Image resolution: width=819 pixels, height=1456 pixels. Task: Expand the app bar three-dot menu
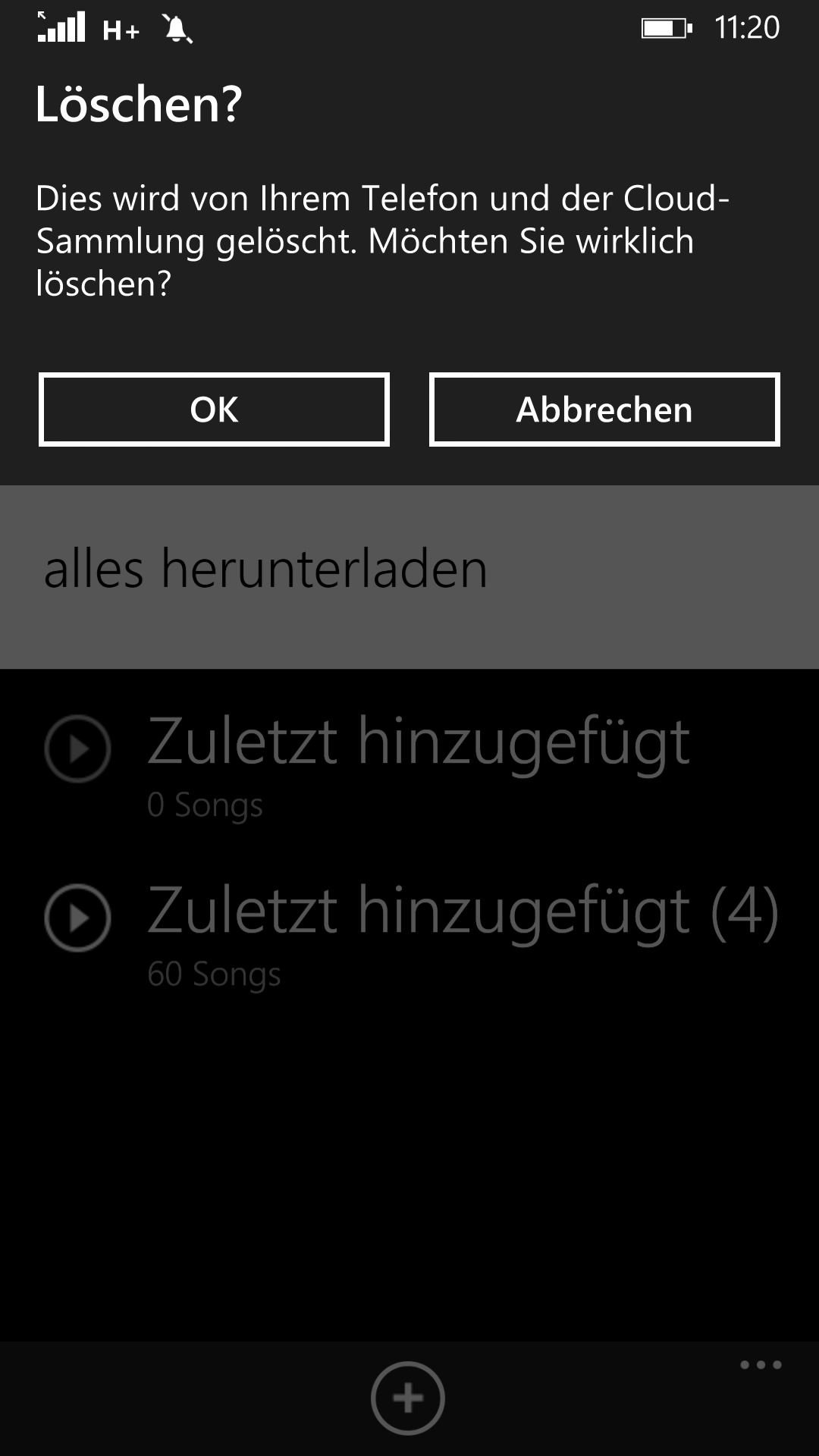(x=761, y=1365)
